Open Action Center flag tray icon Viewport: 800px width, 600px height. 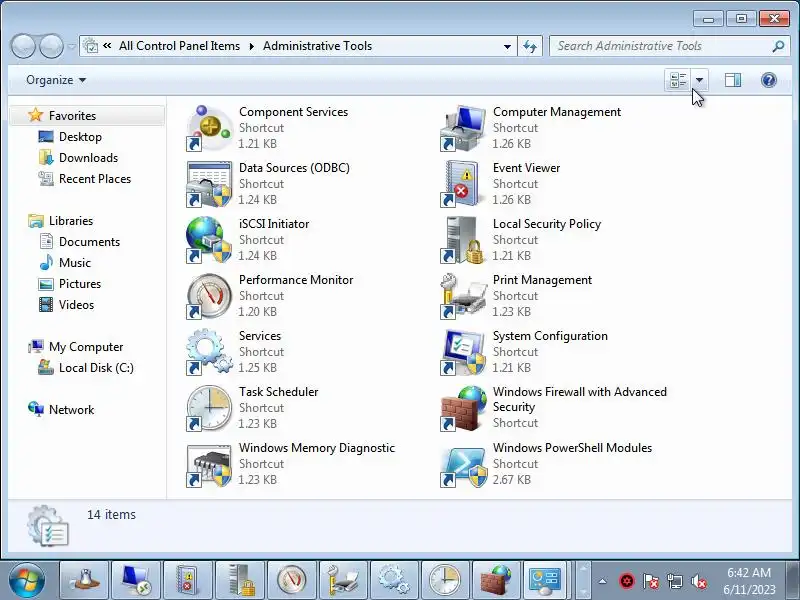pos(651,581)
